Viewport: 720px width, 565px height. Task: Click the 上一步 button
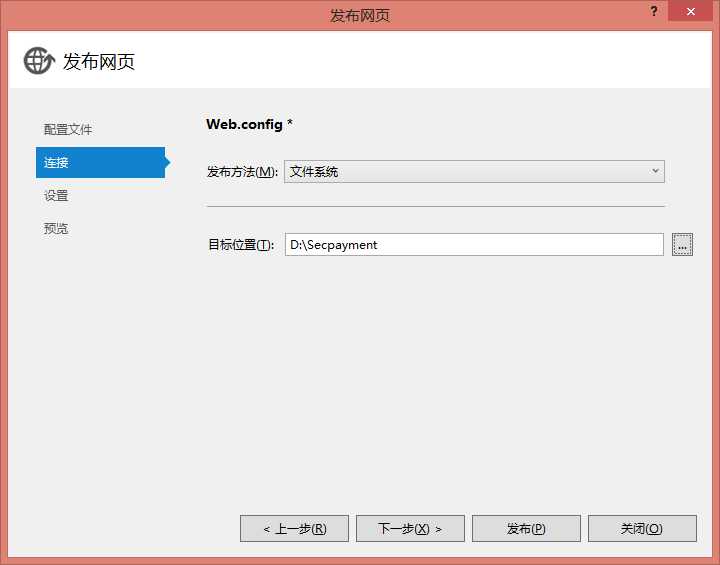(294, 528)
